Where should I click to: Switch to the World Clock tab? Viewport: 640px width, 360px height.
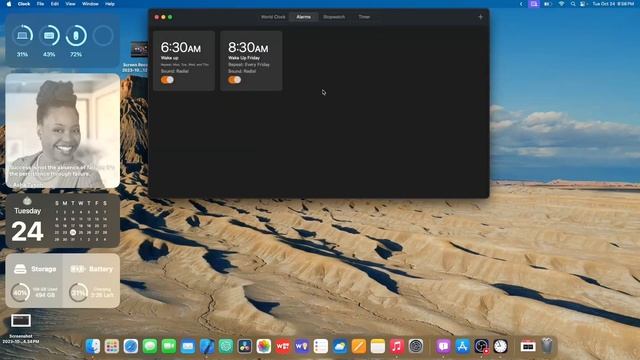[273, 17]
